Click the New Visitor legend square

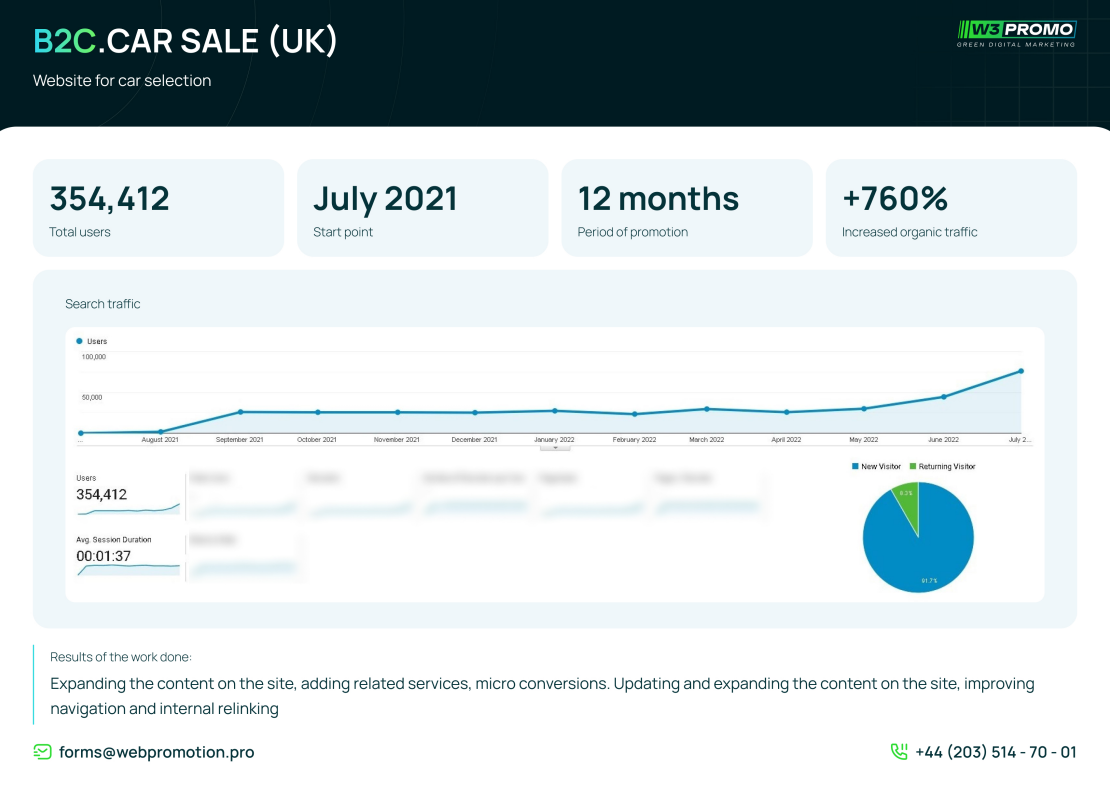pos(855,467)
